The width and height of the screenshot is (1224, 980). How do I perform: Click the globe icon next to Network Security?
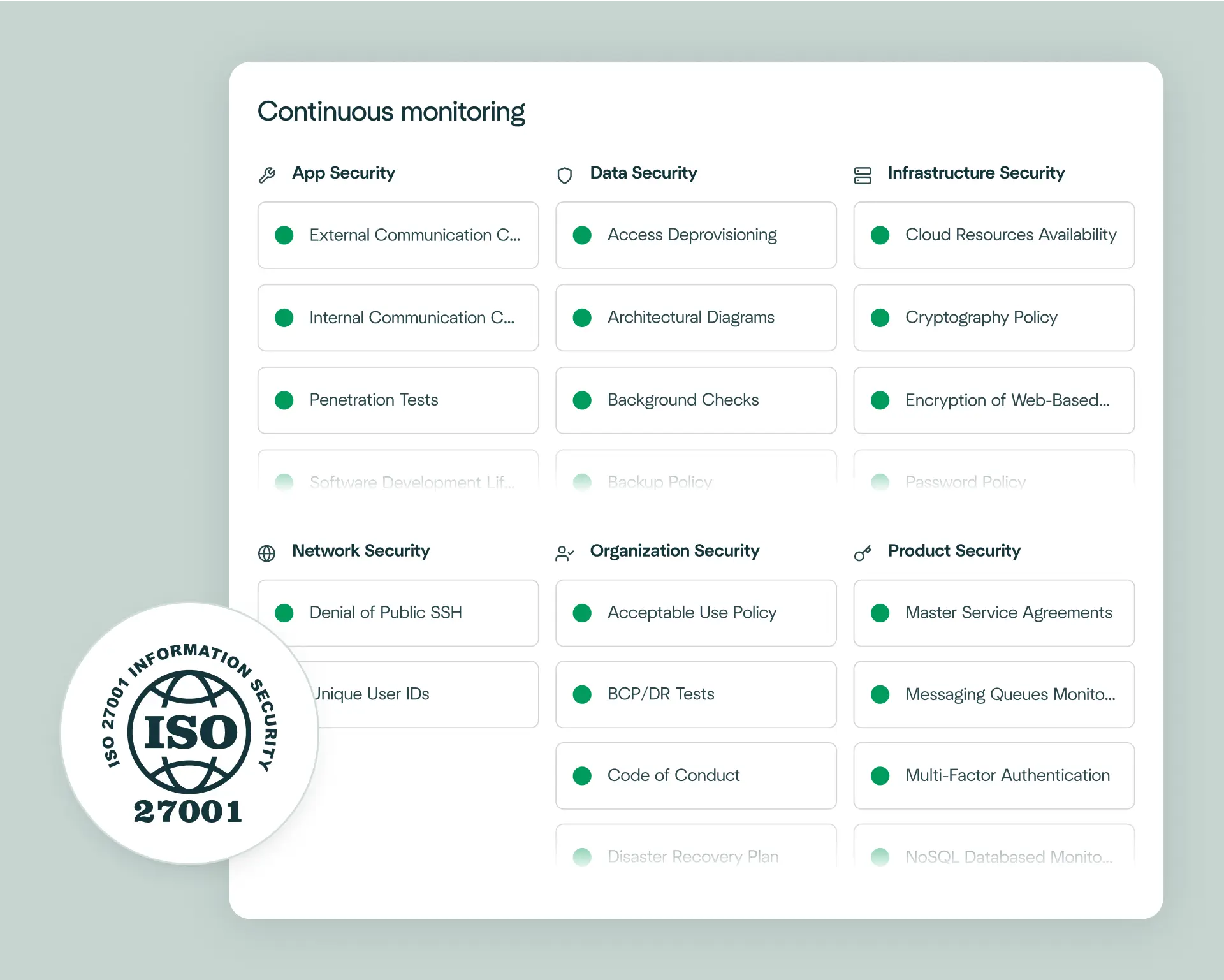(x=268, y=552)
